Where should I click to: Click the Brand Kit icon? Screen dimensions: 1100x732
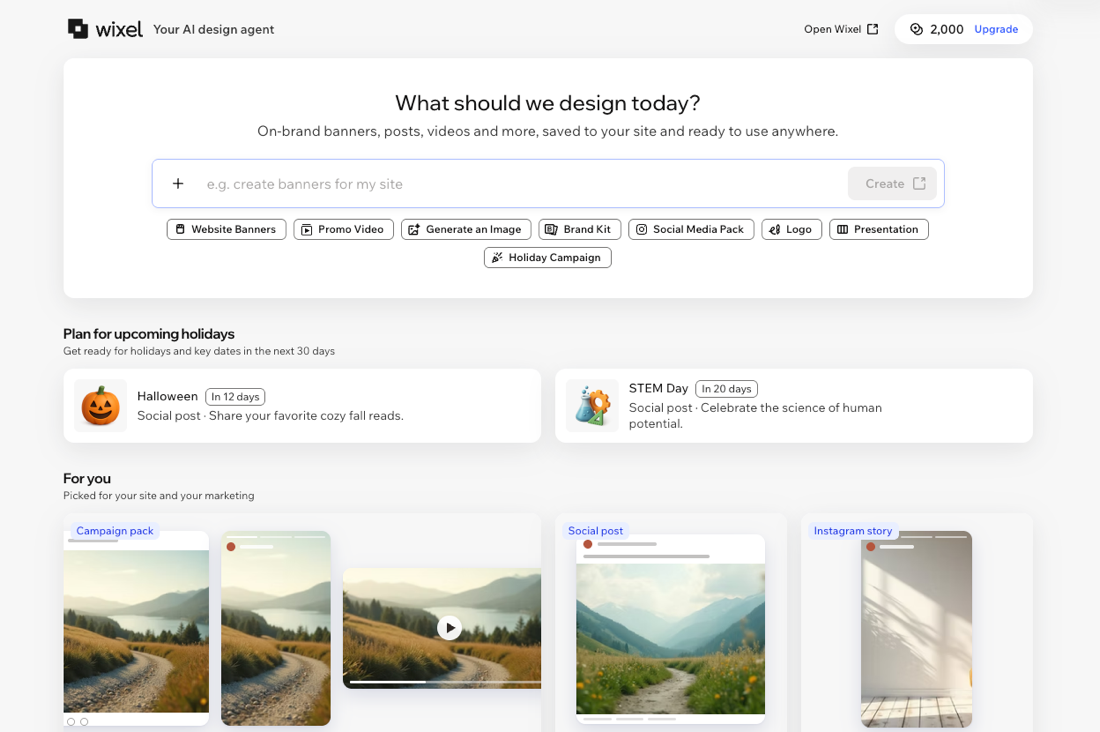(x=551, y=229)
